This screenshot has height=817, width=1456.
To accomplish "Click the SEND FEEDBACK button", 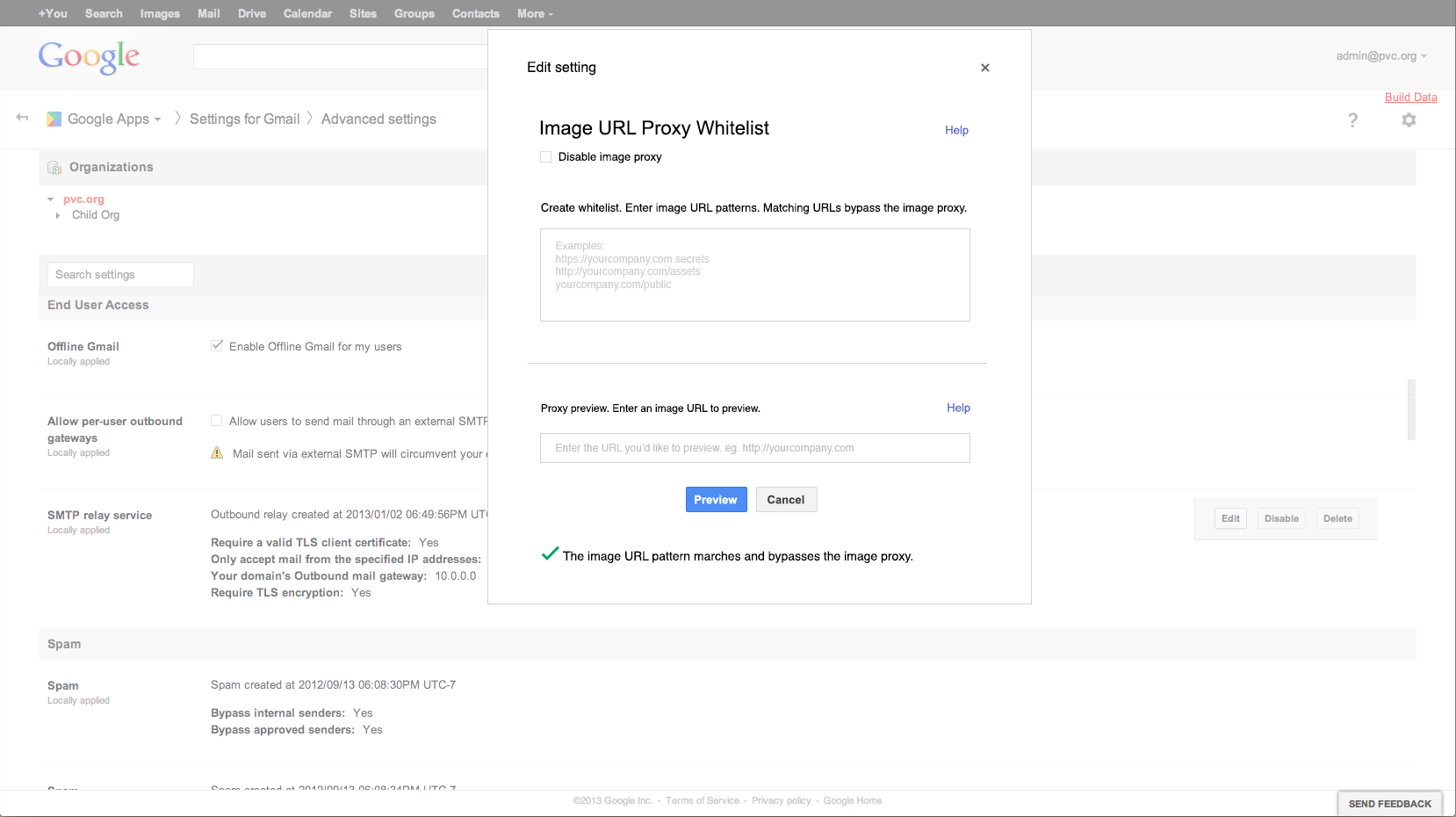I will tap(1389, 803).
